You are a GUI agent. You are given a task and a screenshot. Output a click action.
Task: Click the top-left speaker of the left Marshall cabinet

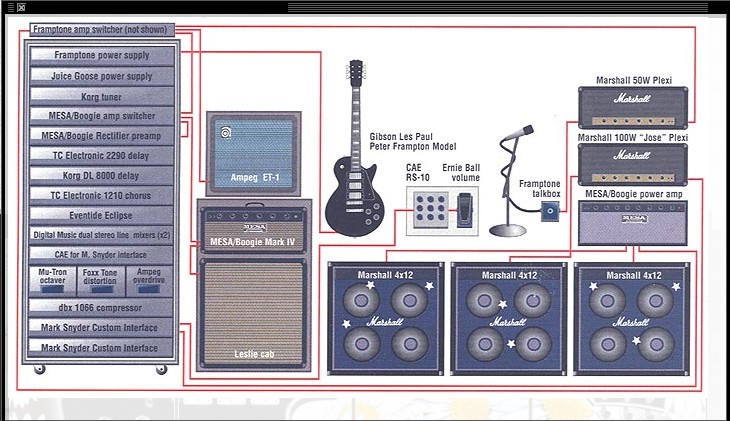[361, 300]
